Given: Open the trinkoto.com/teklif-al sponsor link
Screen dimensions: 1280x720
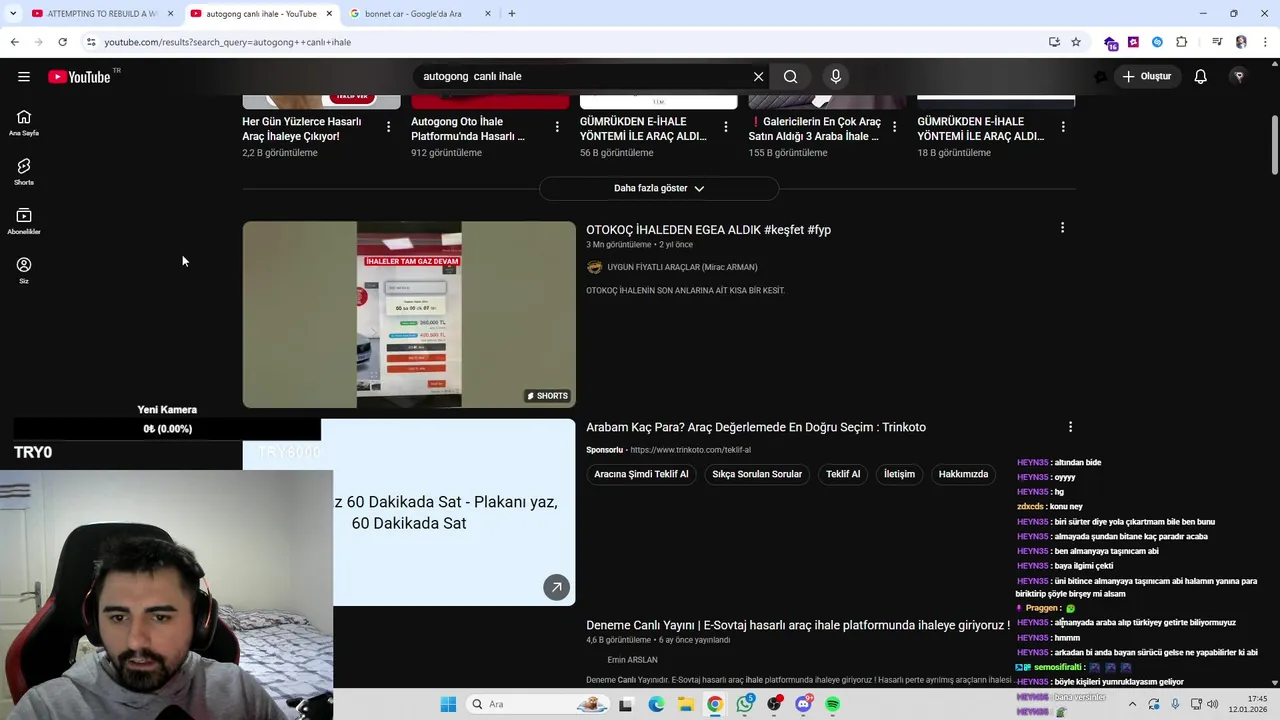Looking at the screenshot, I should 690,450.
